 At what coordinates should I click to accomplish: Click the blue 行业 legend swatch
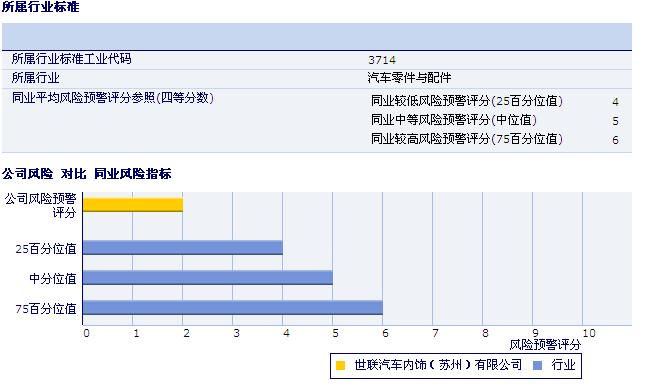click(x=537, y=365)
